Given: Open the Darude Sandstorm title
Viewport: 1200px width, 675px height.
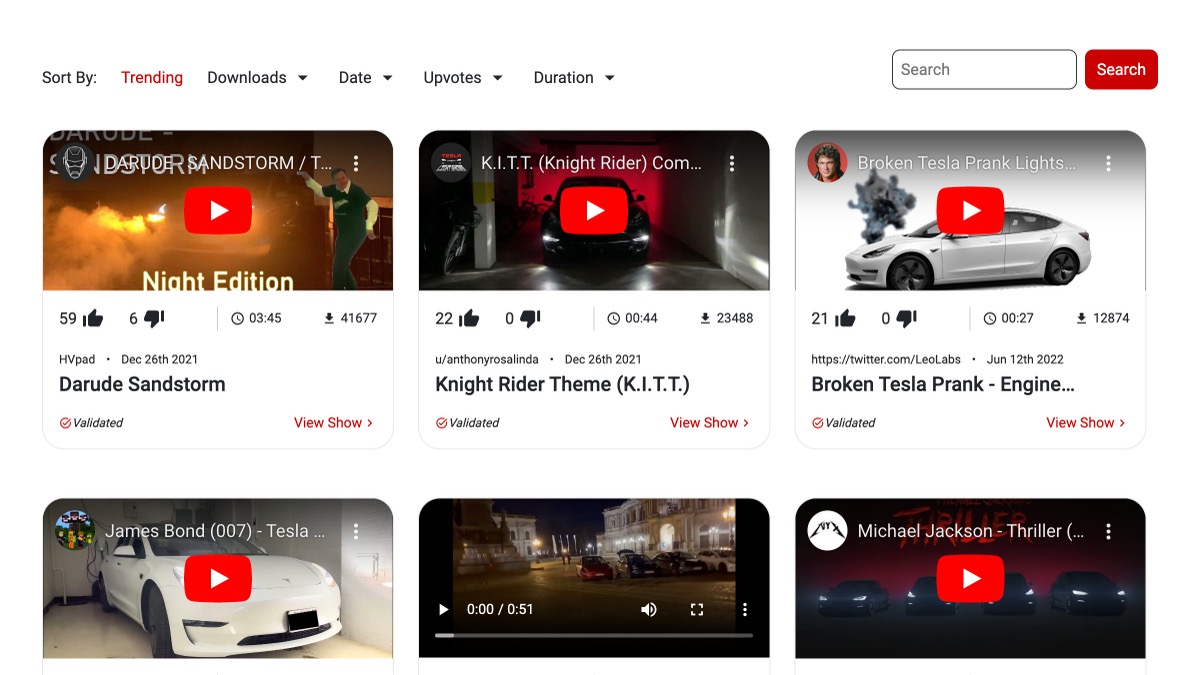Looking at the screenshot, I should click(x=142, y=384).
